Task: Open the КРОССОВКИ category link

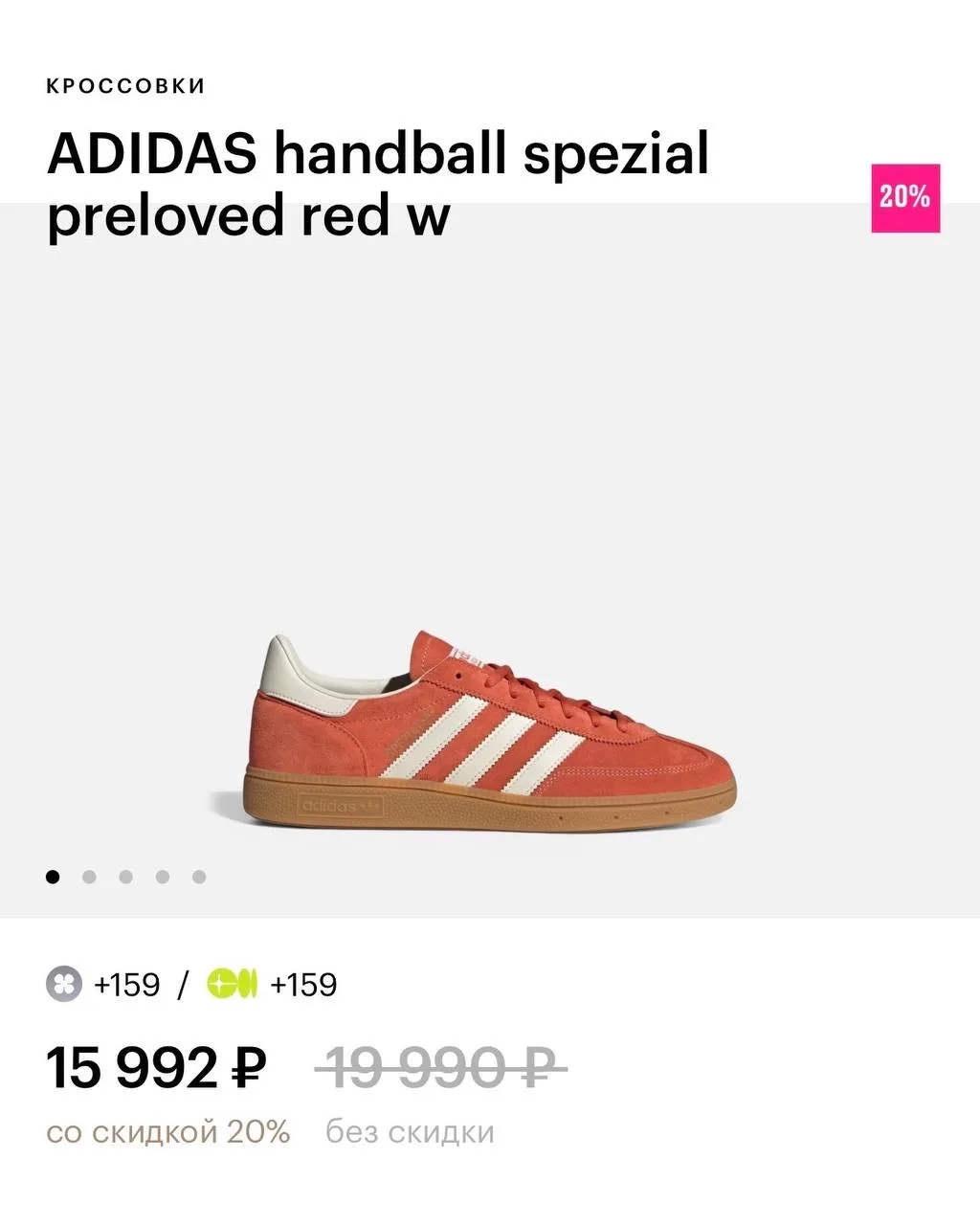Action: click(x=125, y=86)
